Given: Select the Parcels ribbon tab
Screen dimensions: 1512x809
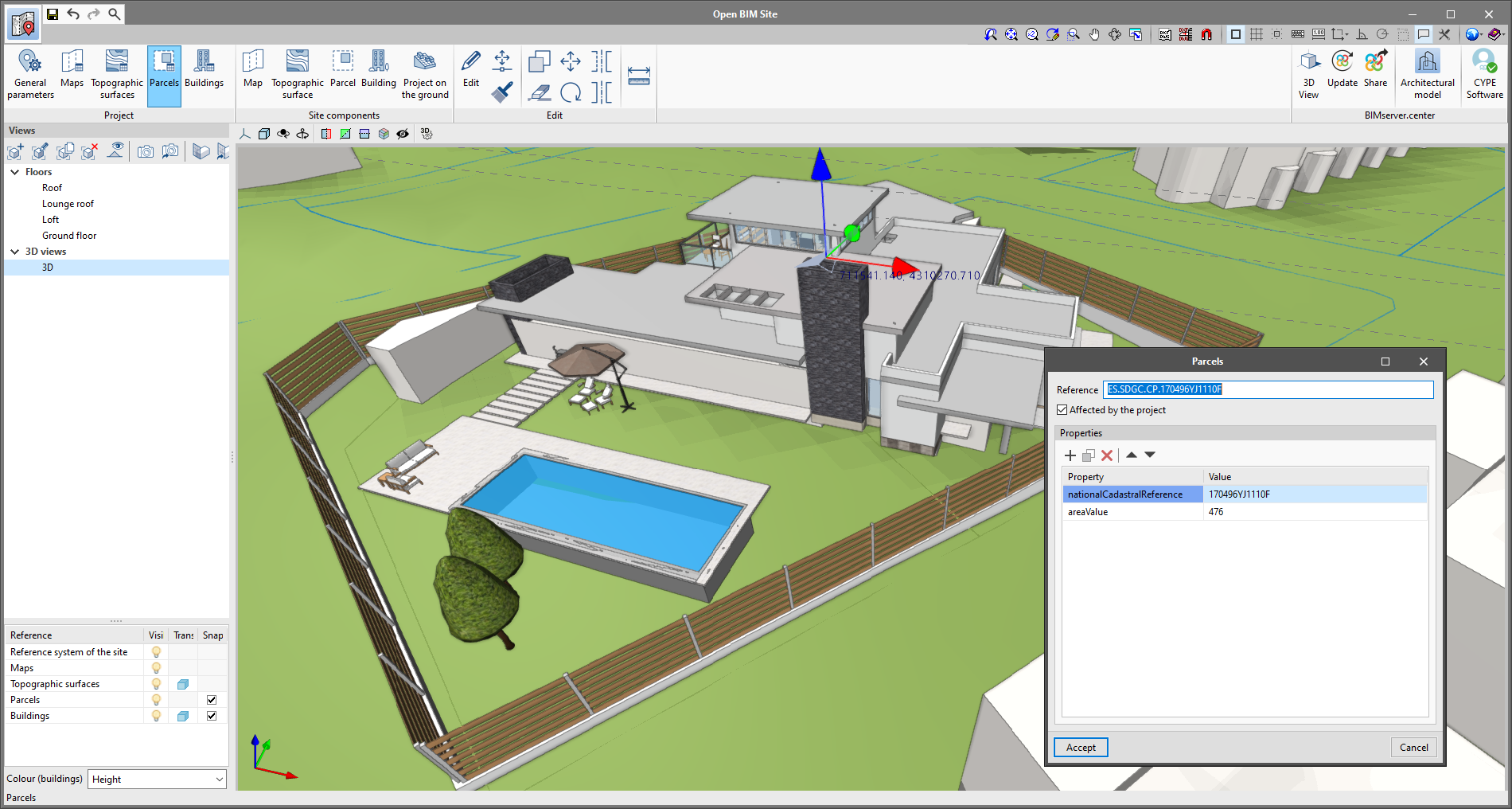Looking at the screenshot, I should point(164,76).
